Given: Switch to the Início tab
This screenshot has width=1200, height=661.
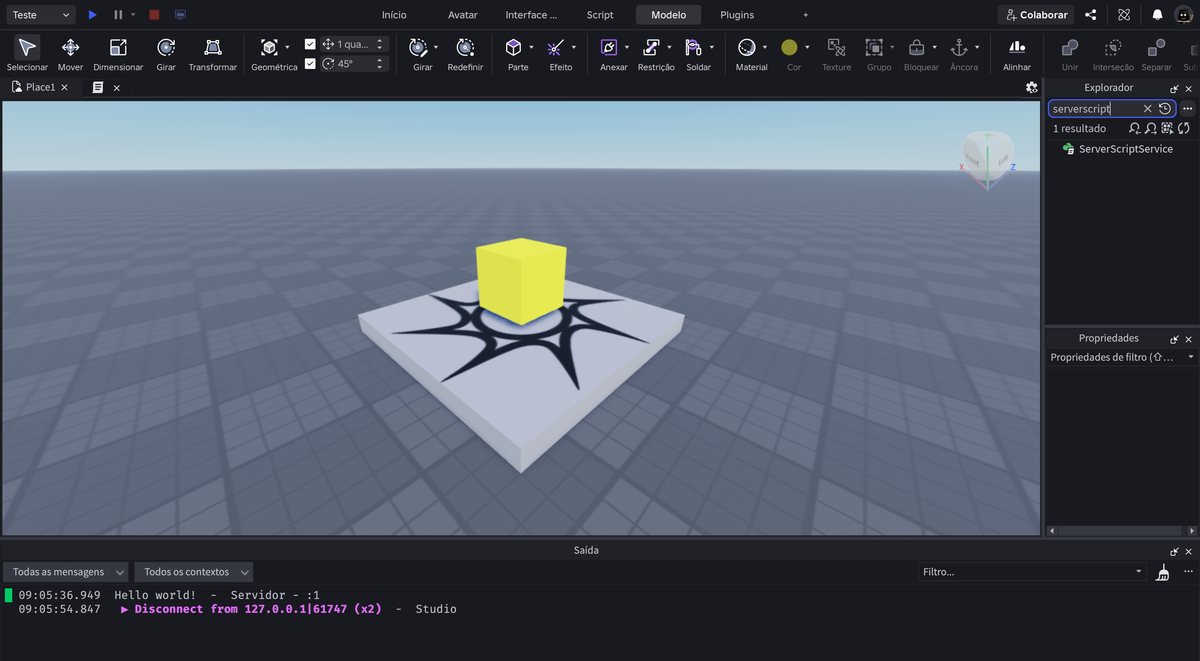Looking at the screenshot, I should tap(394, 15).
